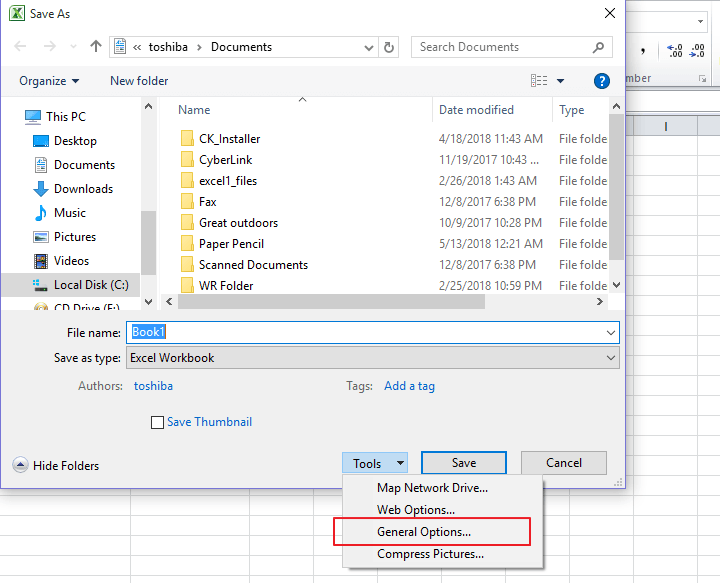
Task: Click the Back navigation arrow
Action: coord(20,46)
